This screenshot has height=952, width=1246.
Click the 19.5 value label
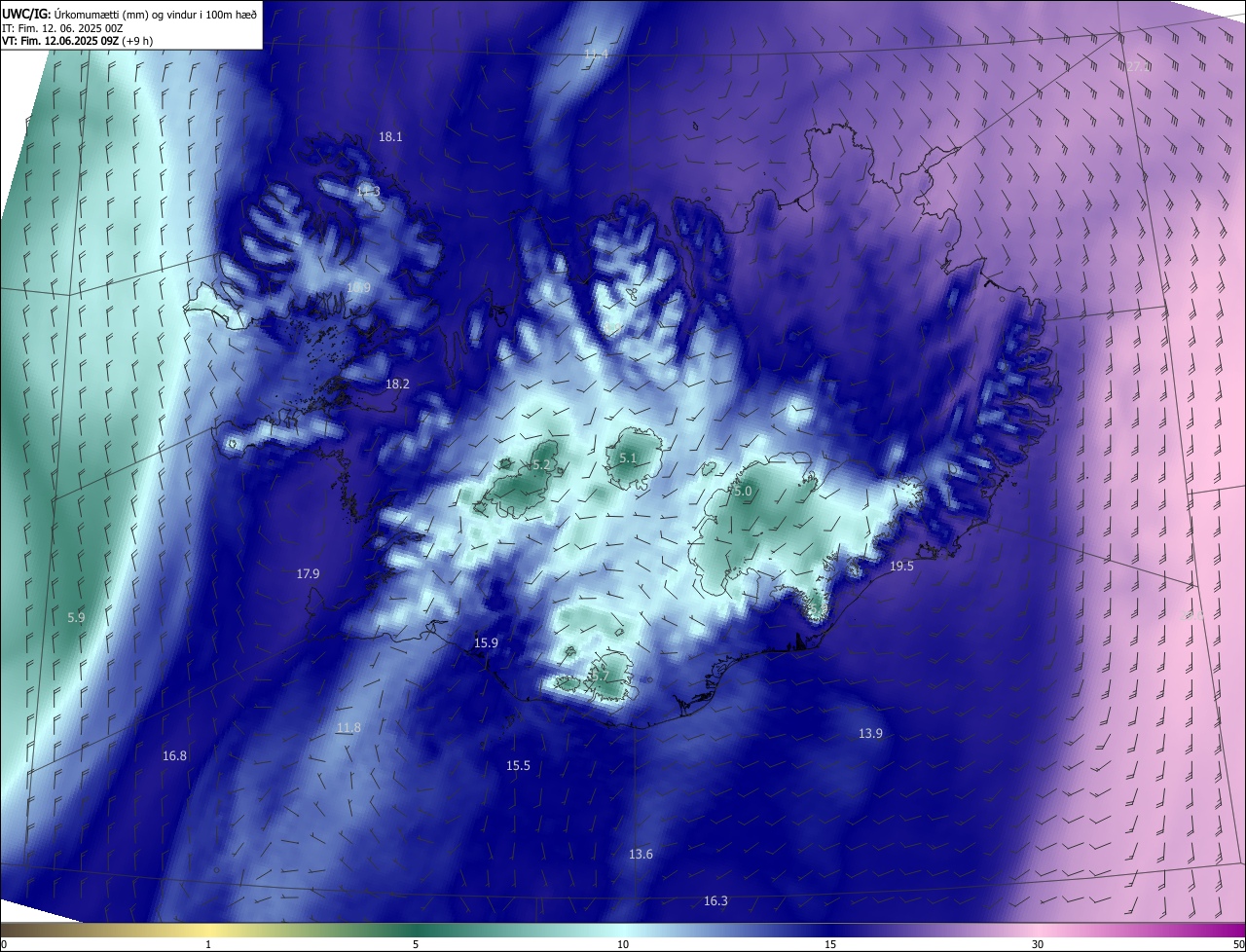pos(902,567)
